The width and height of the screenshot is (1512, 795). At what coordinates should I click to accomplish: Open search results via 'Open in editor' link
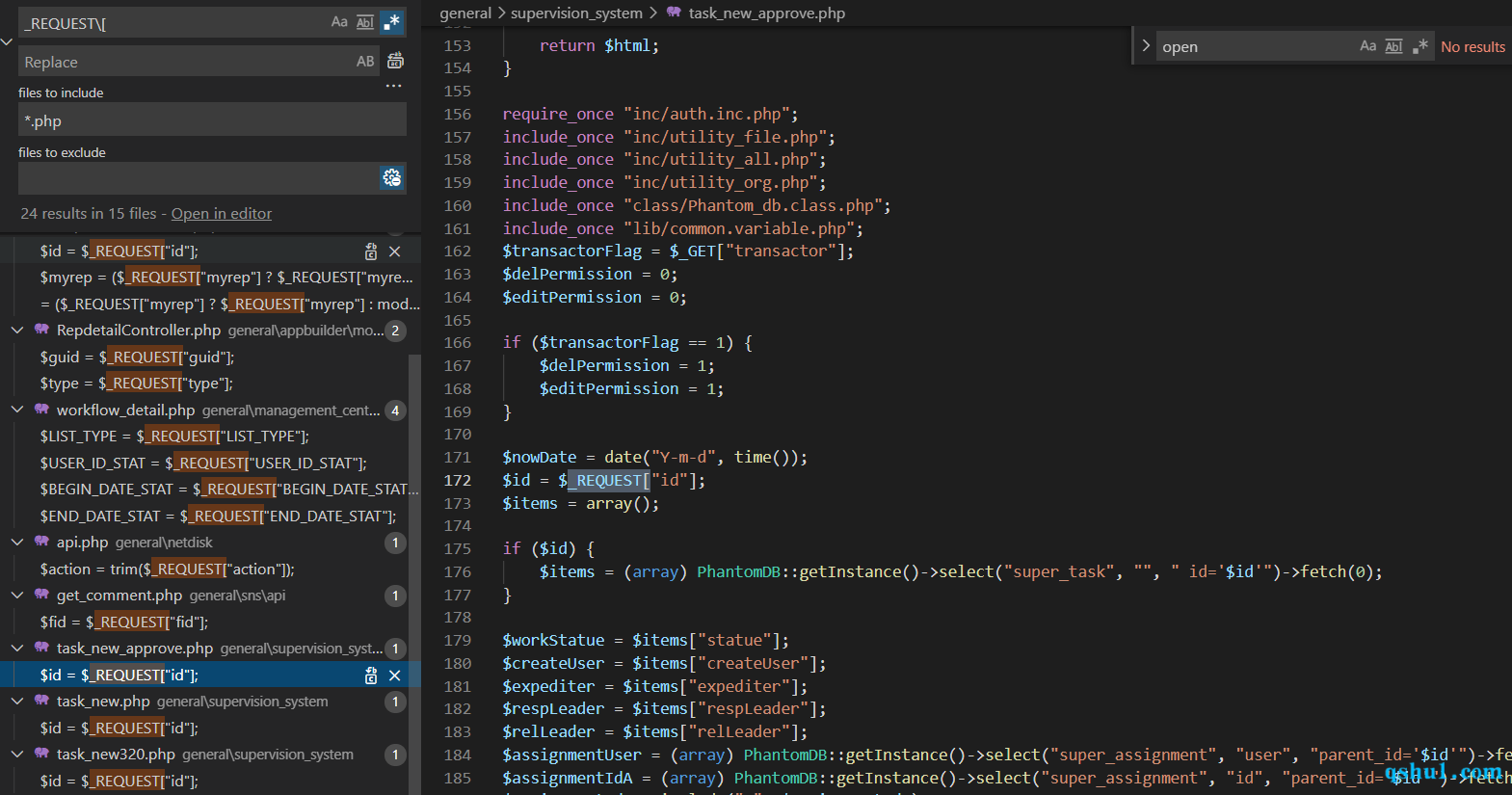tap(222, 214)
